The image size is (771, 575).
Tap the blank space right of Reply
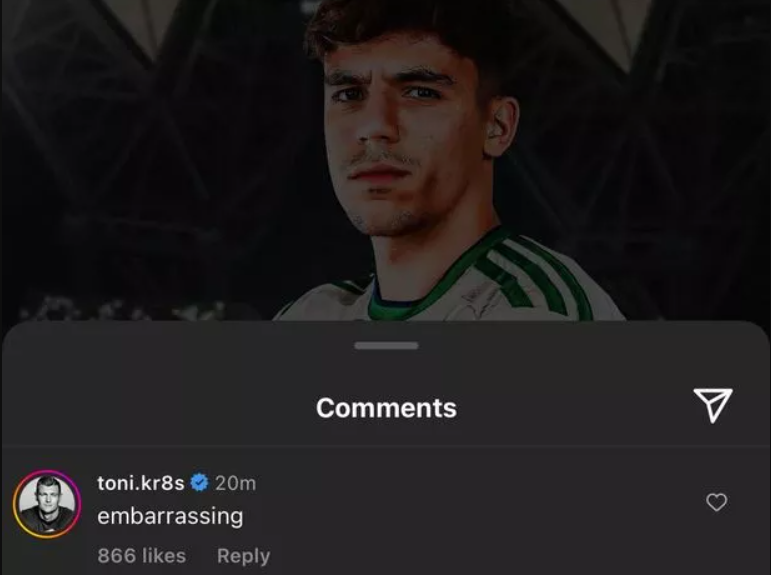click(x=467, y=556)
